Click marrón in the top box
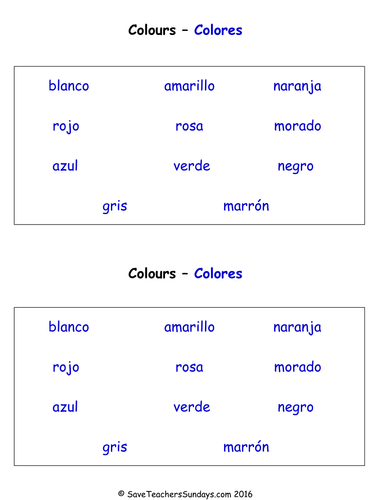 246,206
